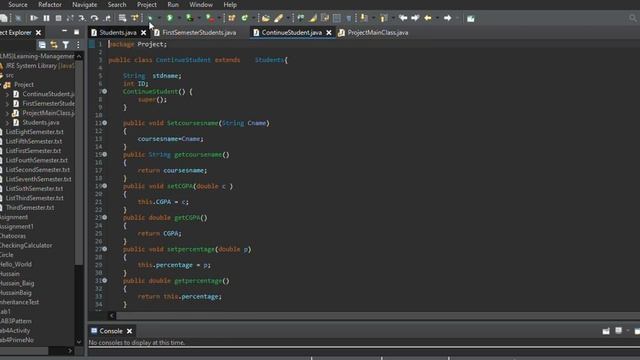The image size is (640, 360).
Task: Click the Step Return icon
Action: pyautogui.click(x=107, y=18)
